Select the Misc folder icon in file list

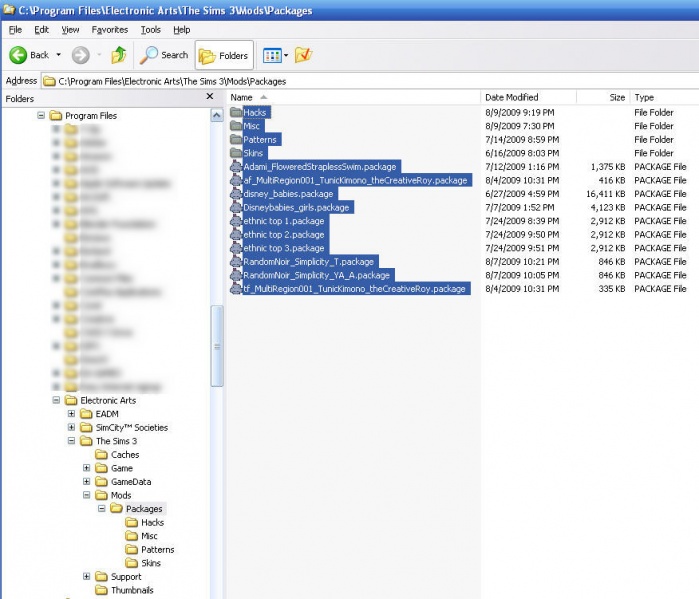coord(236,126)
